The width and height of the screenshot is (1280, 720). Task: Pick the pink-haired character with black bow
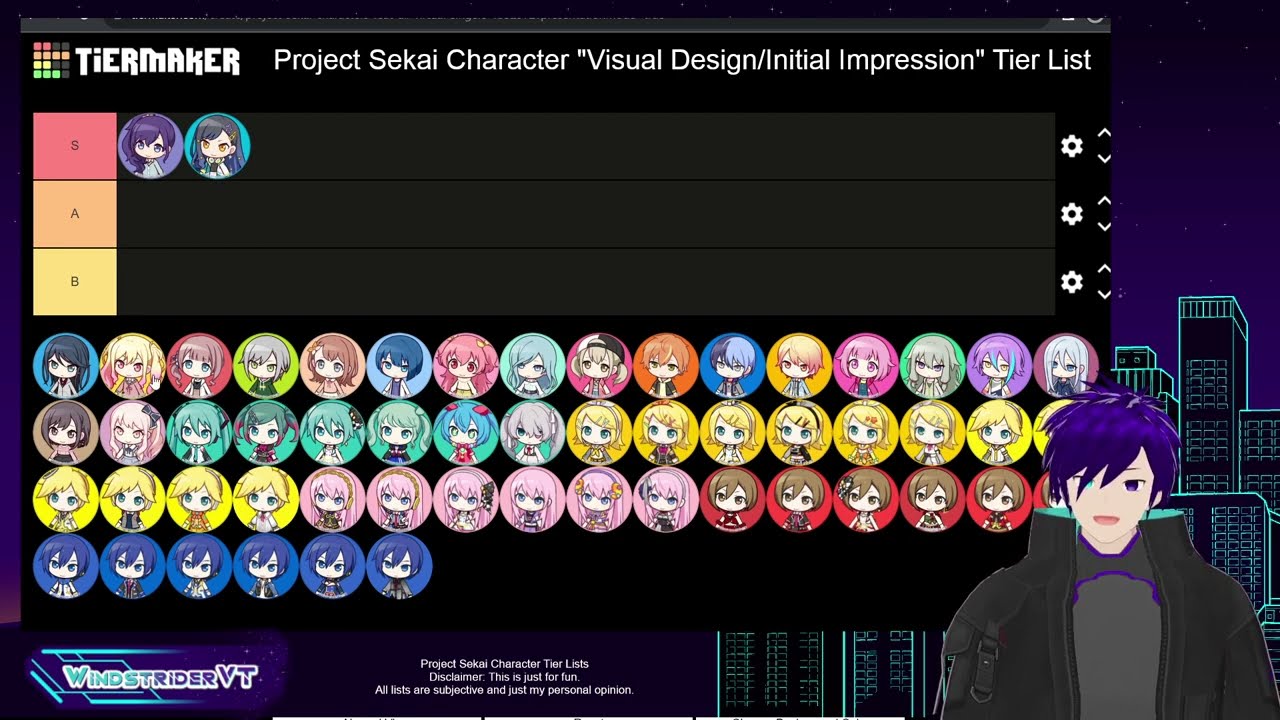tap(132, 433)
